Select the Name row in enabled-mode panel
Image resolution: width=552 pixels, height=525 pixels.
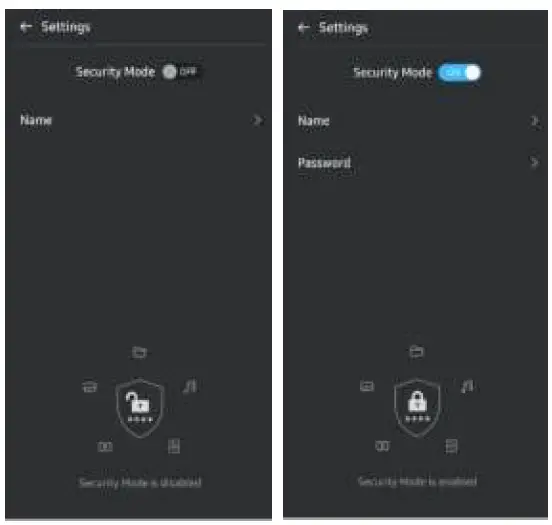pyautogui.click(x=415, y=121)
